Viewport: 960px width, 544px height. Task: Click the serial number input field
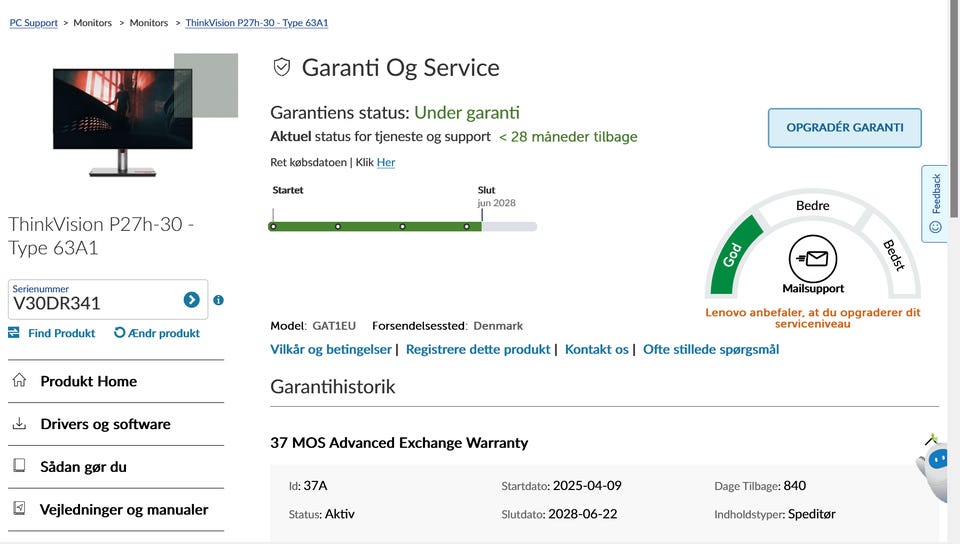[x=95, y=302]
